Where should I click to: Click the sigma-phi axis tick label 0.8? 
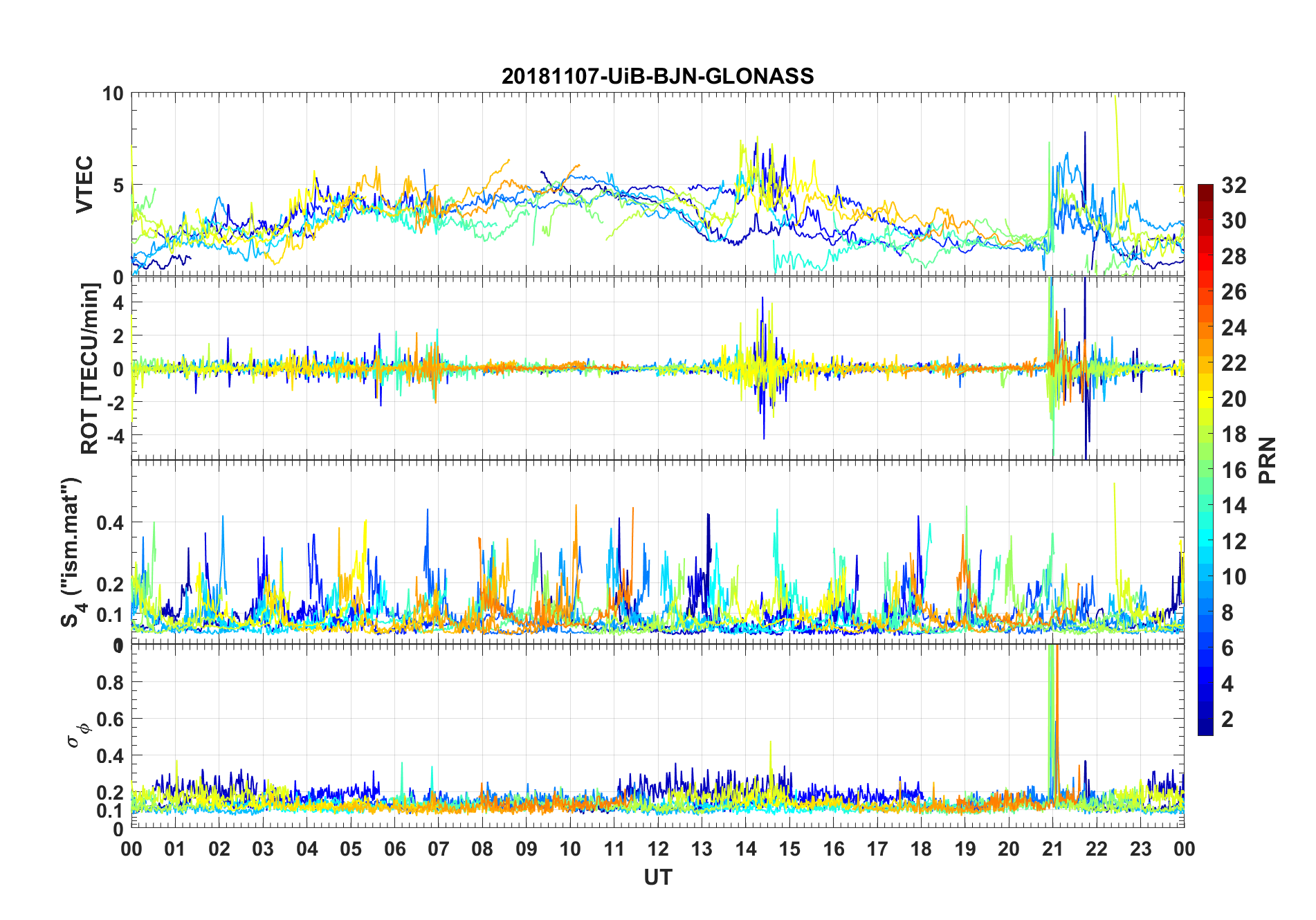click(111, 683)
